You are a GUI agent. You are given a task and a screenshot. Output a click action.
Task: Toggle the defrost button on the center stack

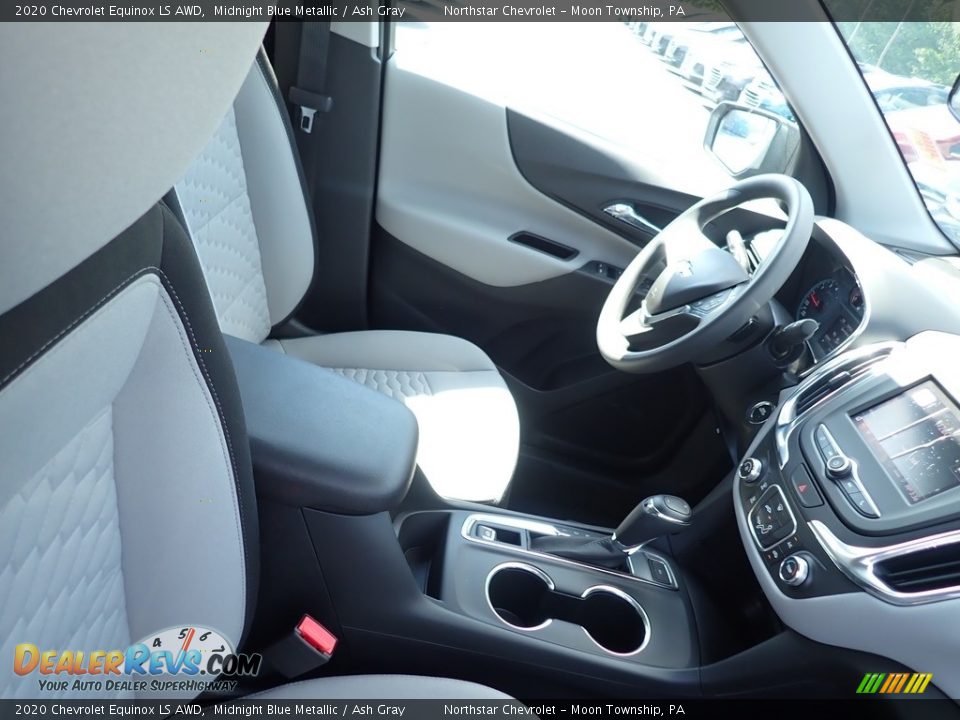[781, 507]
